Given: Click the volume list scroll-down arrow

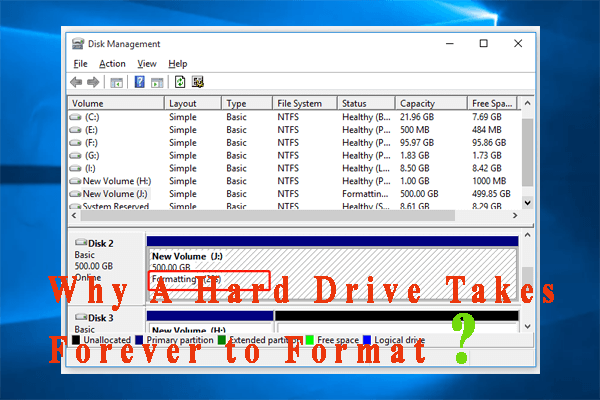Looking at the screenshot, I should (x=527, y=202).
